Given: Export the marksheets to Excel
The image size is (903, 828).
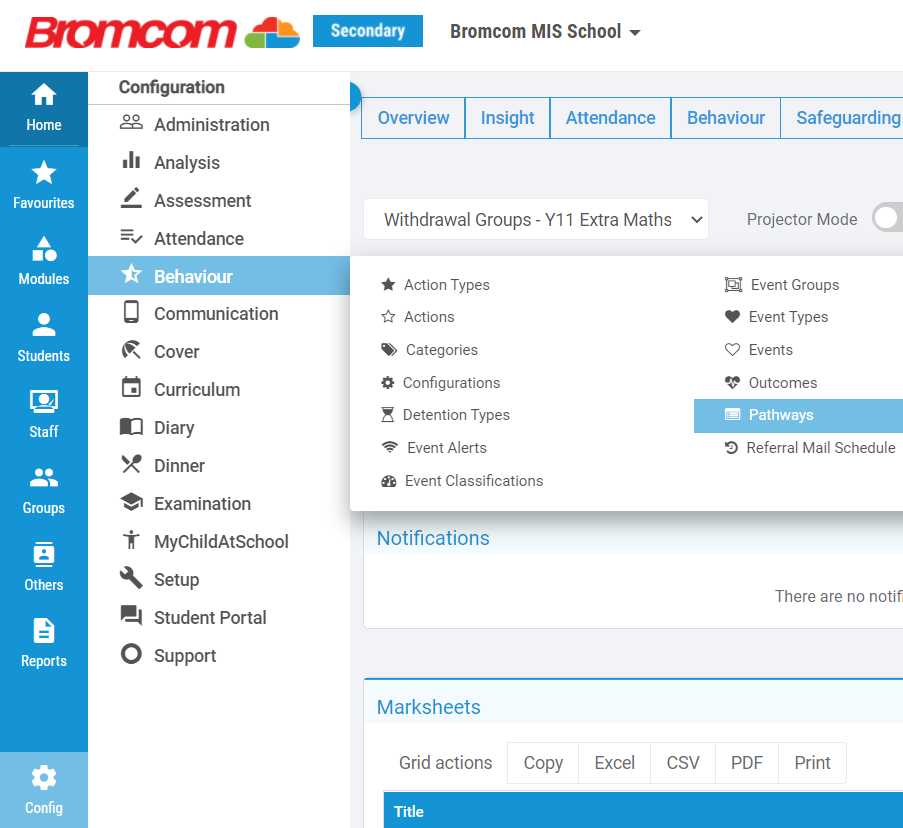Looking at the screenshot, I should click(614, 763).
